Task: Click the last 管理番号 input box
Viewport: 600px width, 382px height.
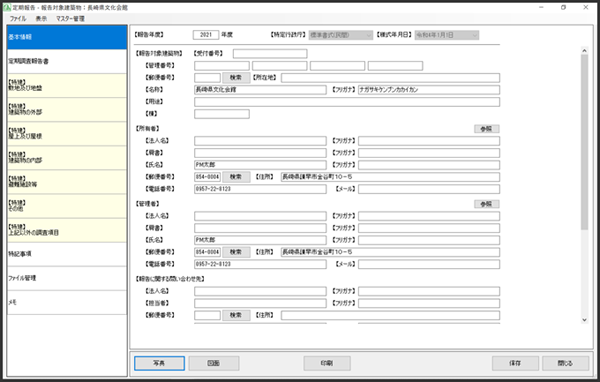Action: [395, 66]
